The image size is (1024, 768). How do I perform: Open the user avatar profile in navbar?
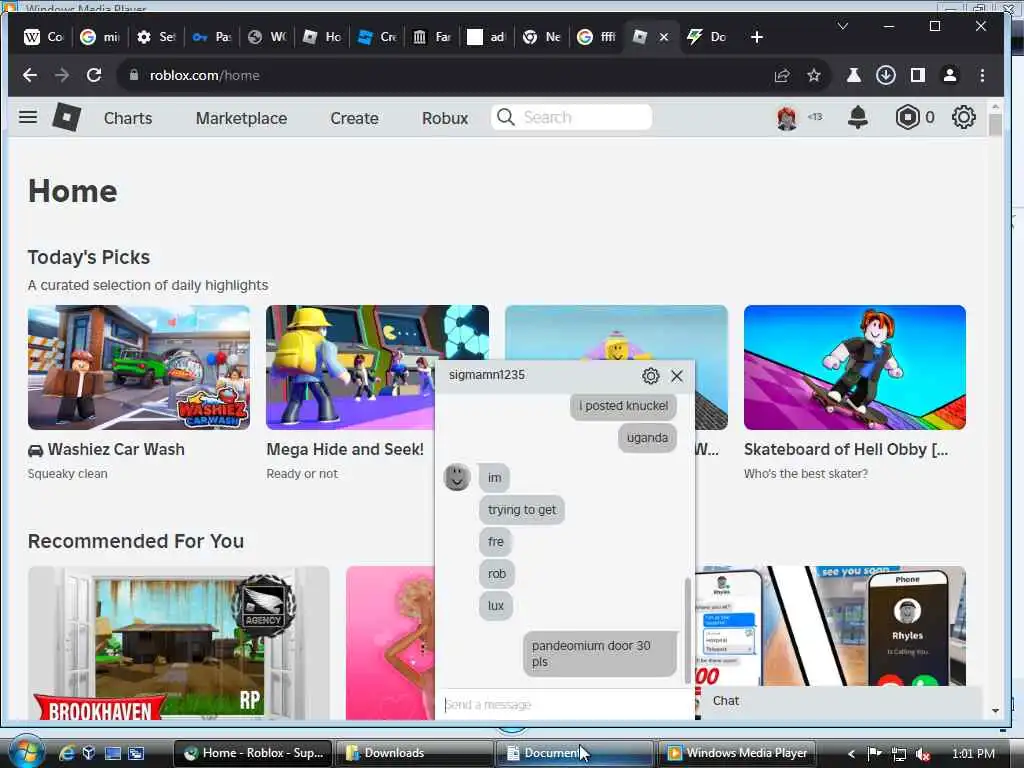coord(787,118)
